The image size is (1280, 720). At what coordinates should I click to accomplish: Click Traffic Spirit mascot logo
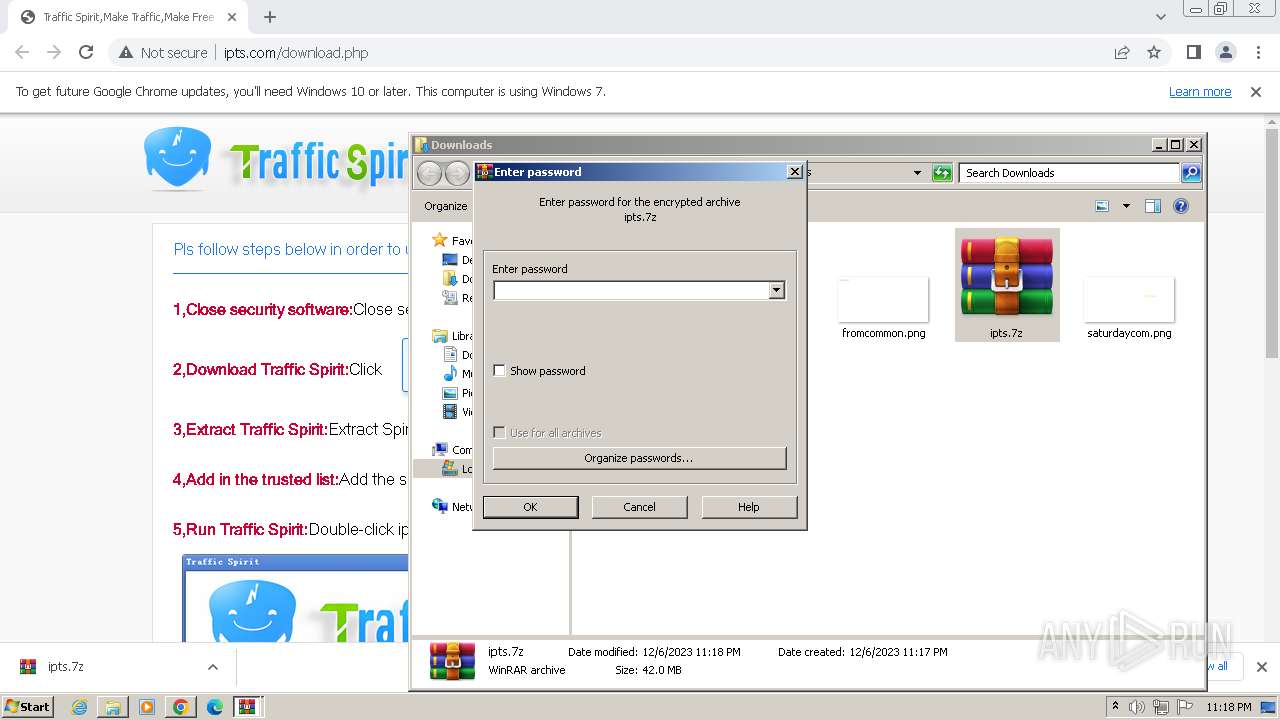tap(178, 158)
